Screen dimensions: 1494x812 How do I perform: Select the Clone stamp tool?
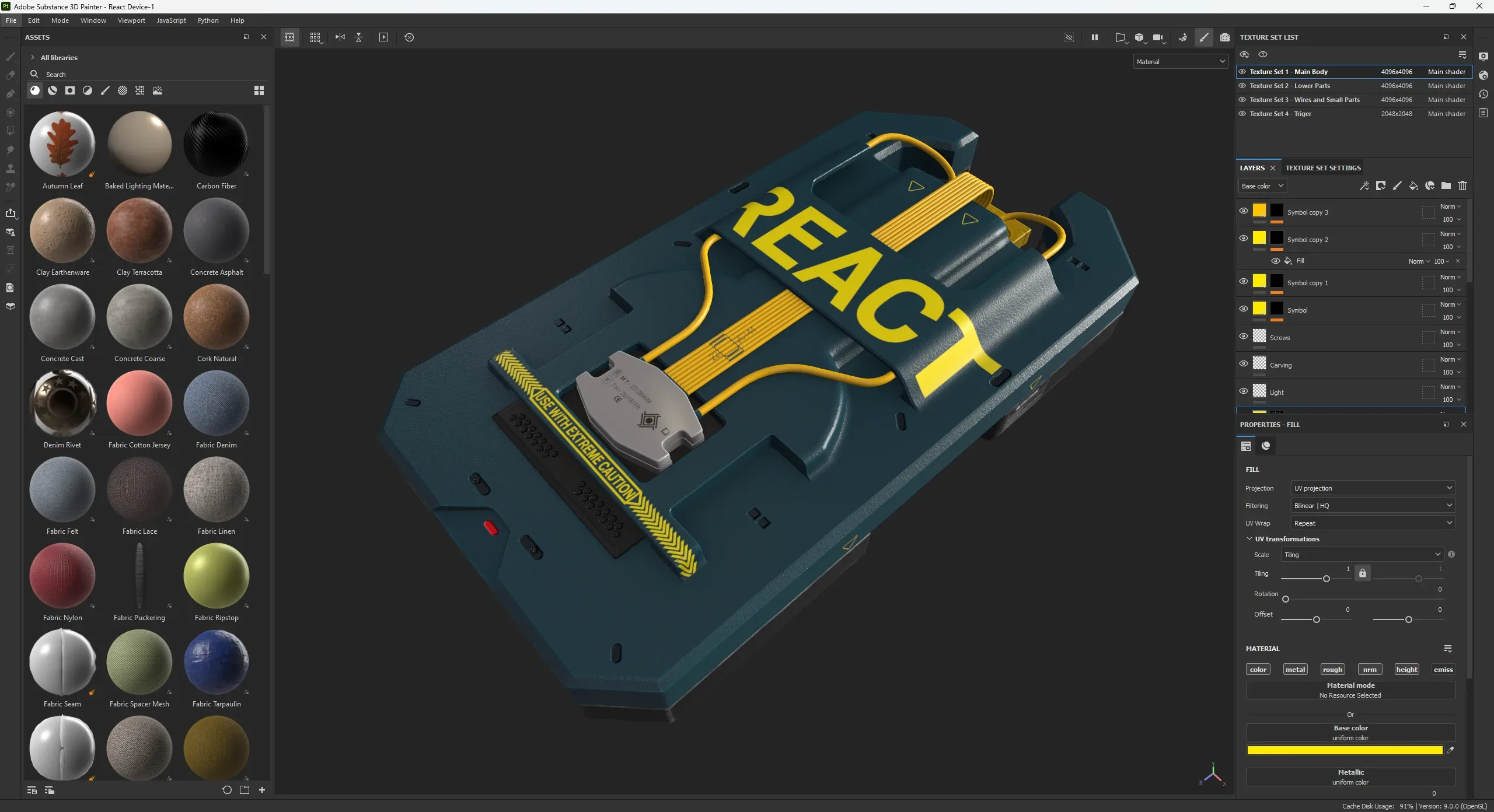click(x=11, y=169)
